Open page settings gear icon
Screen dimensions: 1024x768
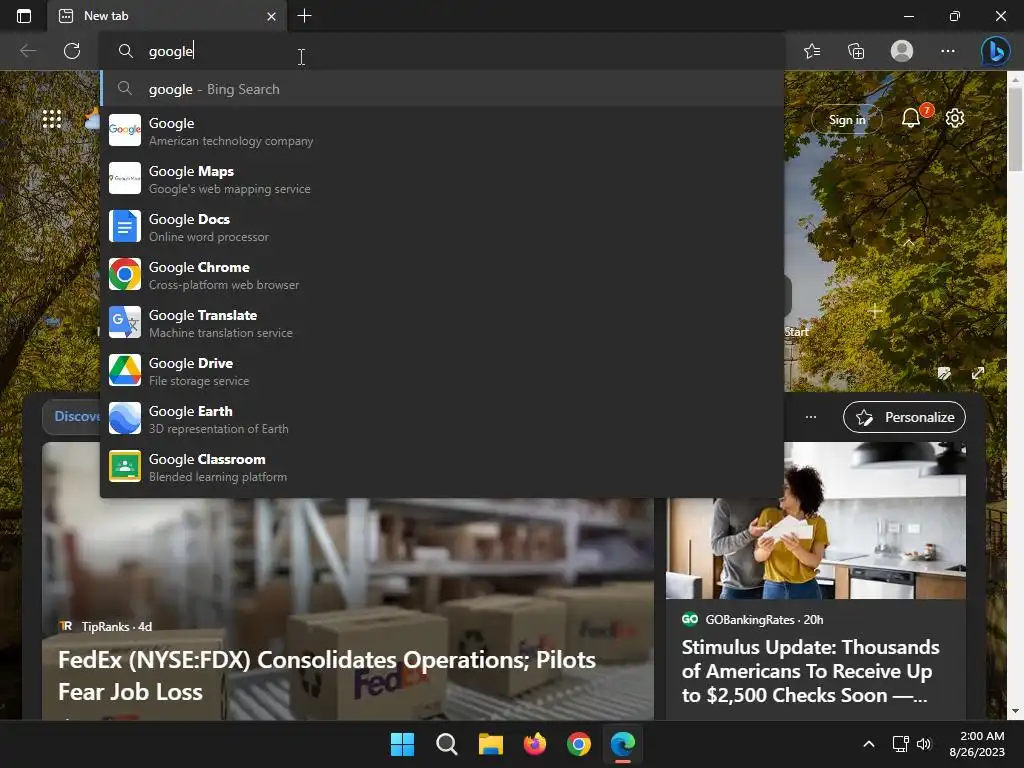point(955,118)
